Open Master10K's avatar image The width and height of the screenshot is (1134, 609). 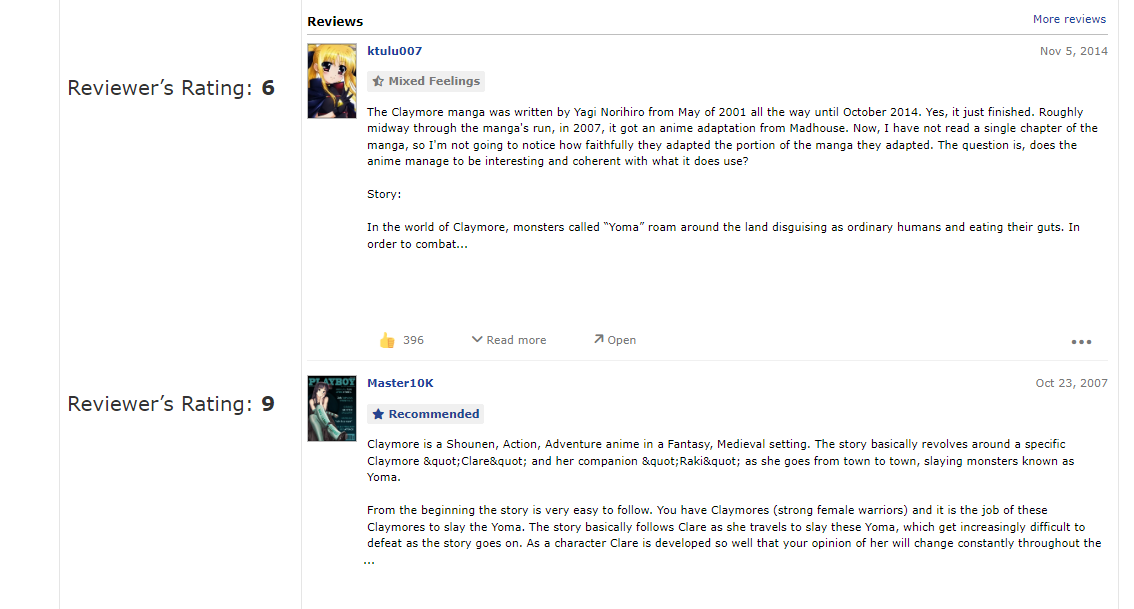tap(332, 409)
